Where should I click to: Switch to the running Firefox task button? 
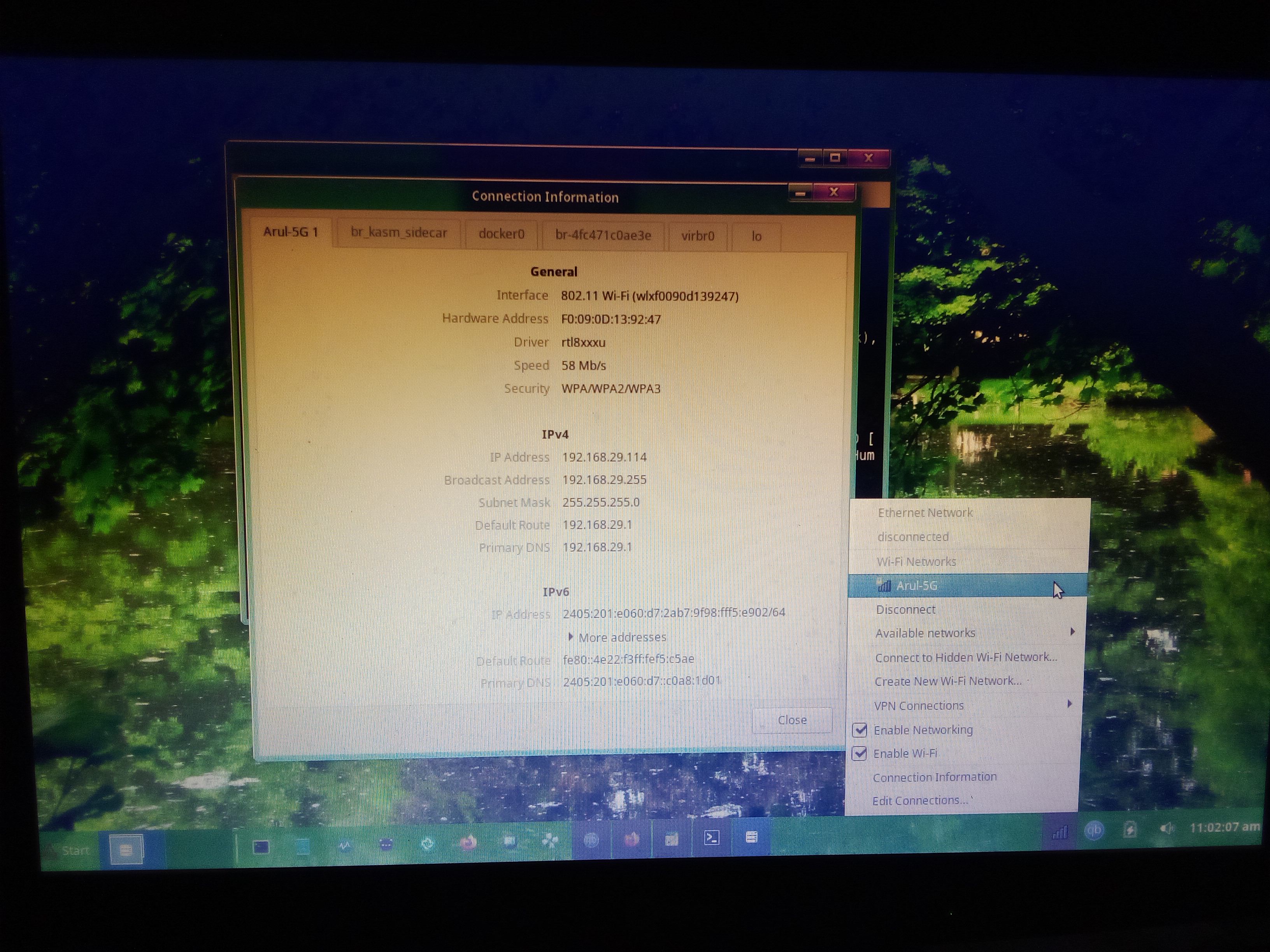pos(631,840)
